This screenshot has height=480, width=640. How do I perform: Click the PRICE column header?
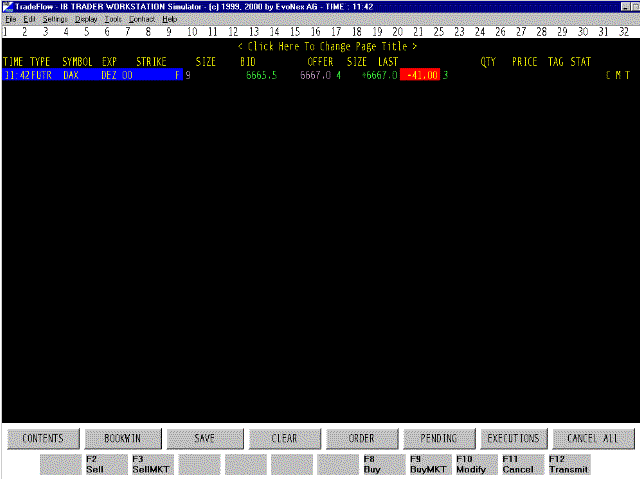(524, 62)
